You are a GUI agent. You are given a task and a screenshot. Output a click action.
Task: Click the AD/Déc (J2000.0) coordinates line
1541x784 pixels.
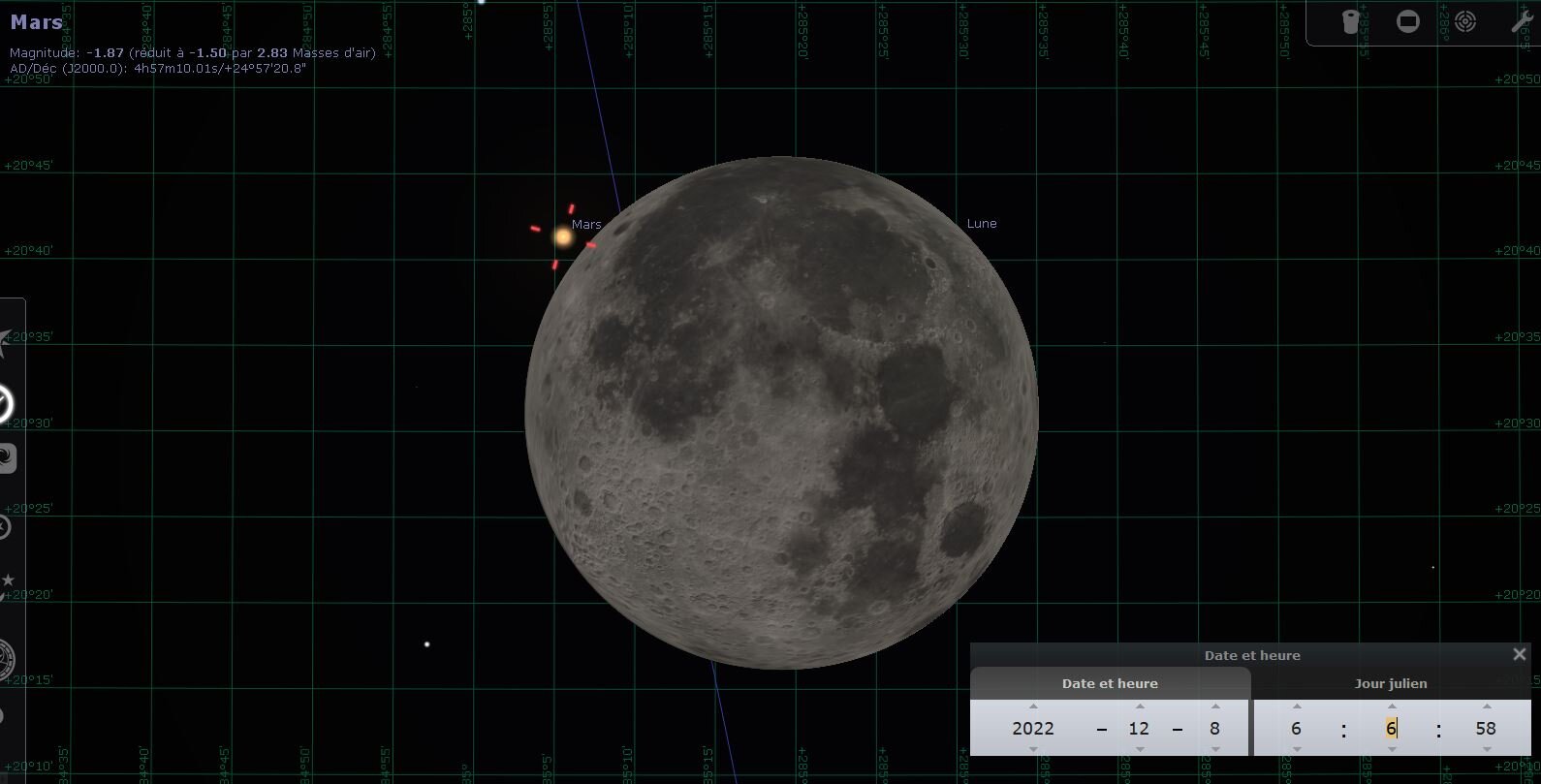158,69
